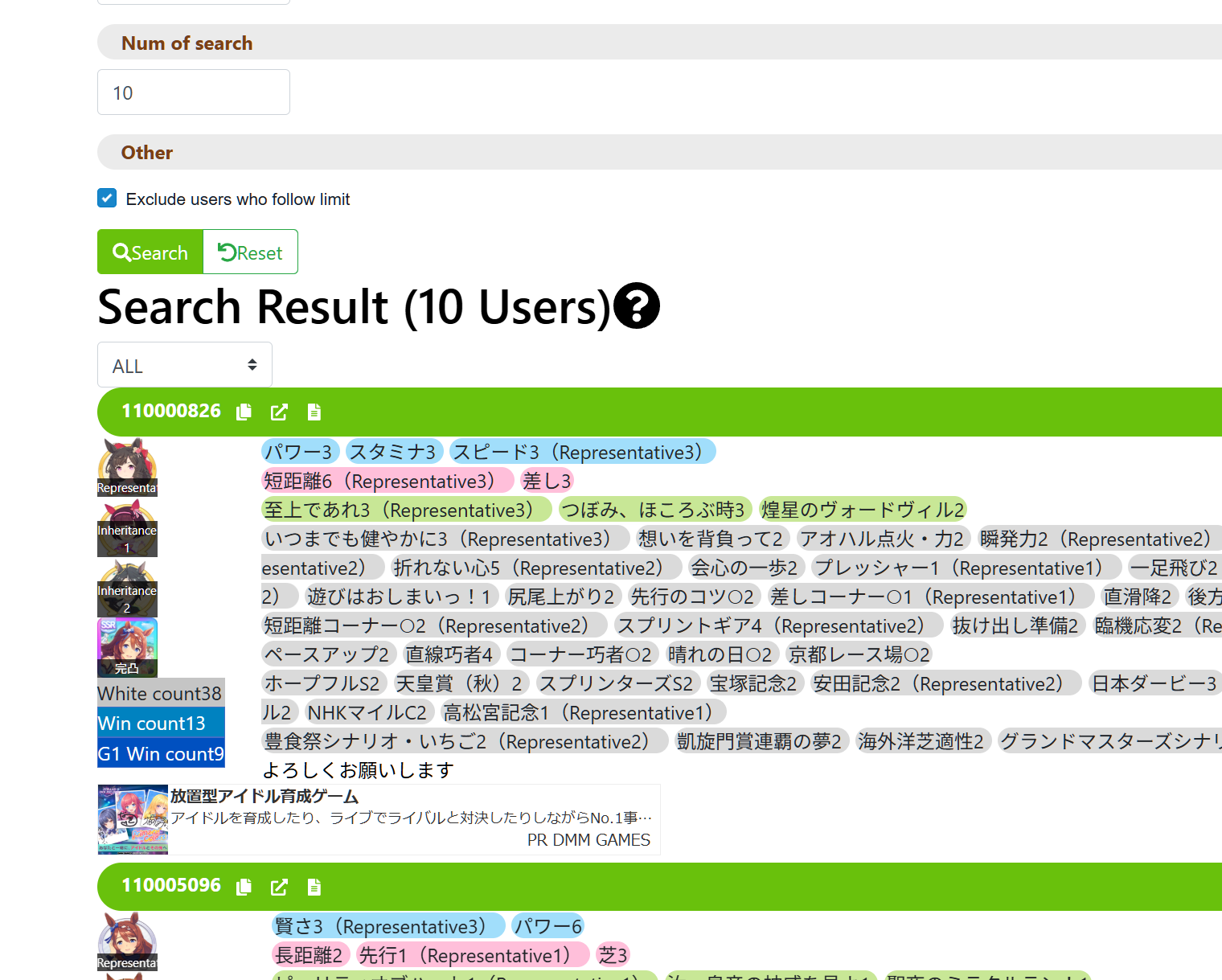The image size is (1222, 980).
Task: Click the user ID 110005096 text
Action: click(171, 885)
